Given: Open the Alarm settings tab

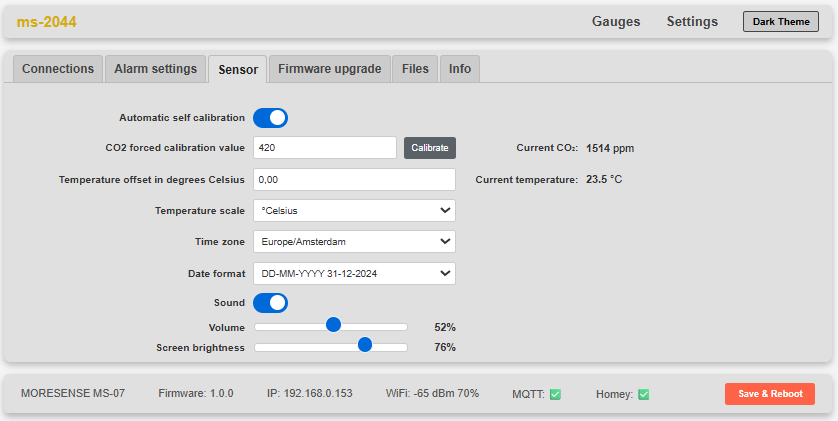Looking at the screenshot, I should point(155,69).
